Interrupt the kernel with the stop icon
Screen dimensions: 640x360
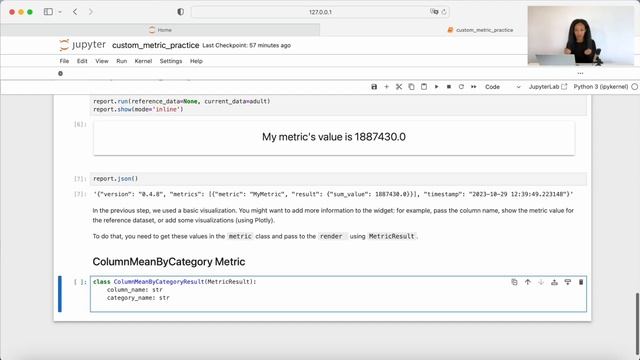click(x=449, y=87)
